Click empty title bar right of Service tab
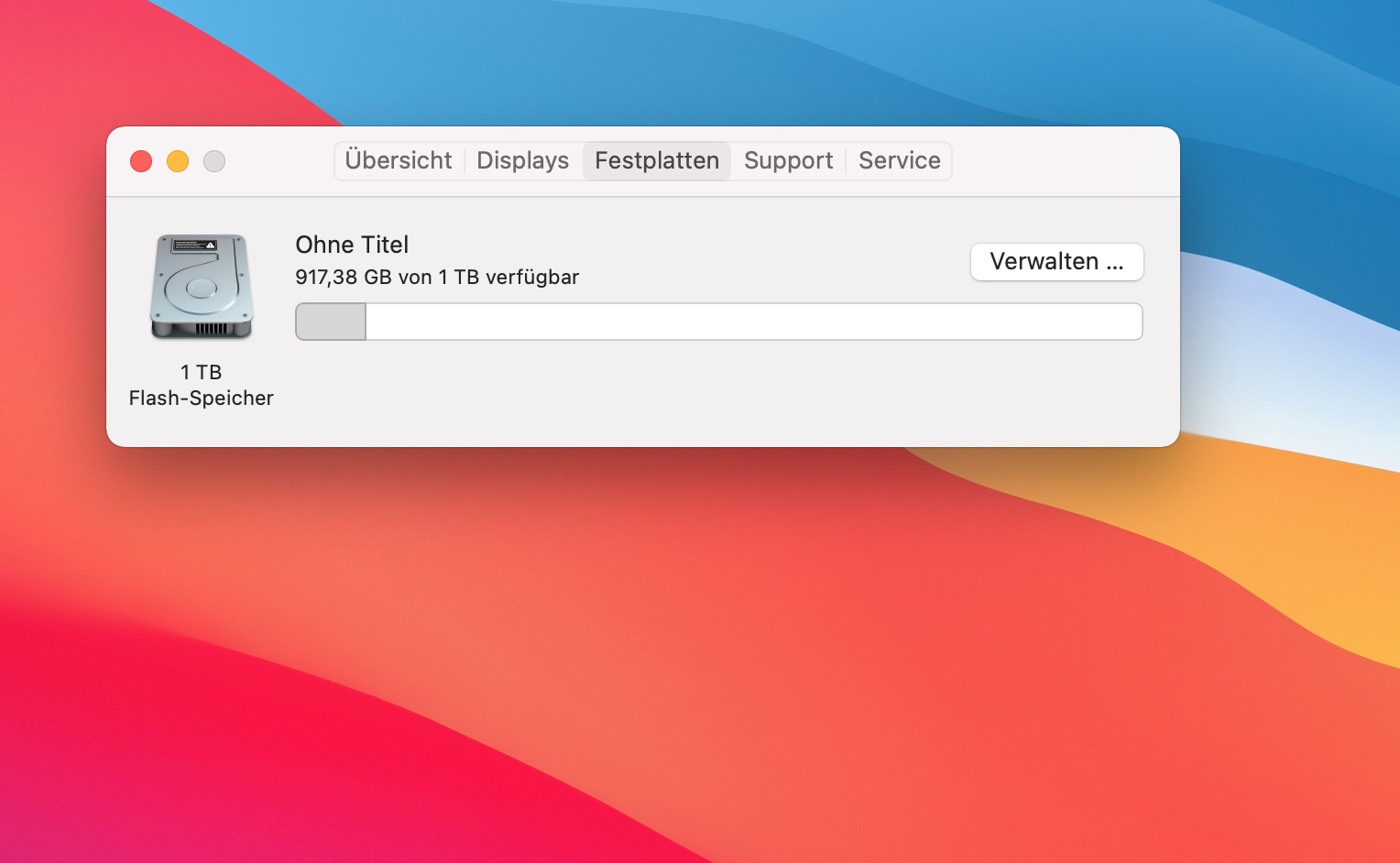The image size is (1400, 863). coord(1063,161)
